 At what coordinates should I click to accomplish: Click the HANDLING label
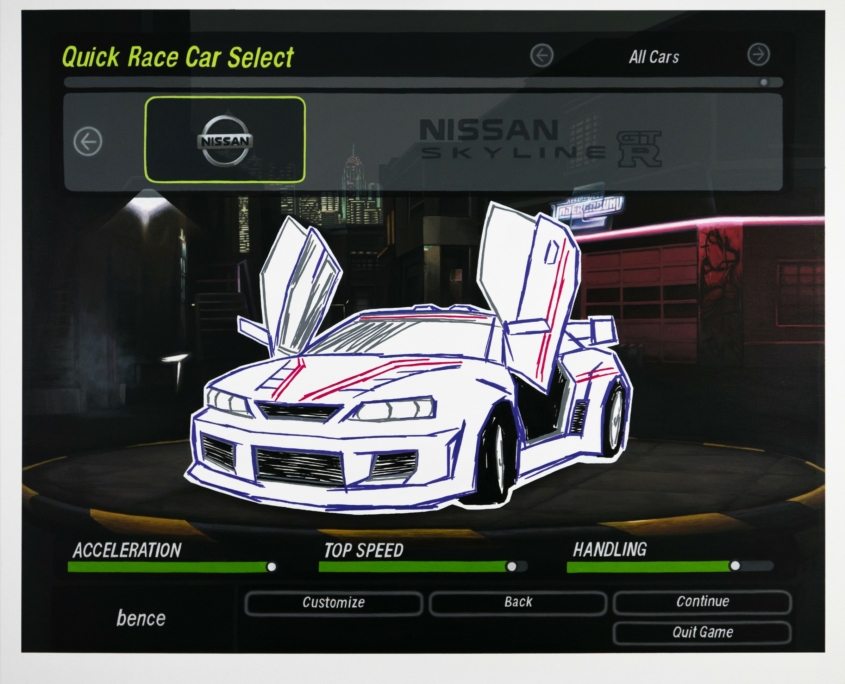click(609, 549)
